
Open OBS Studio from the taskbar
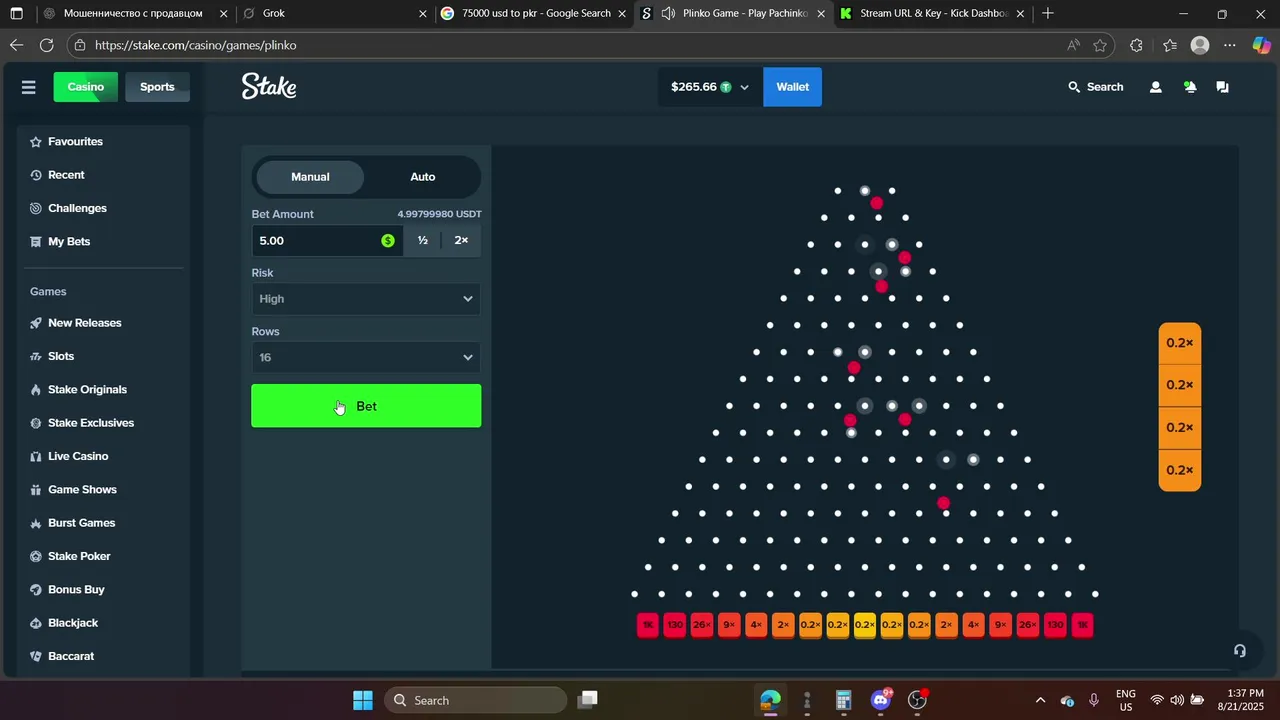click(917, 700)
